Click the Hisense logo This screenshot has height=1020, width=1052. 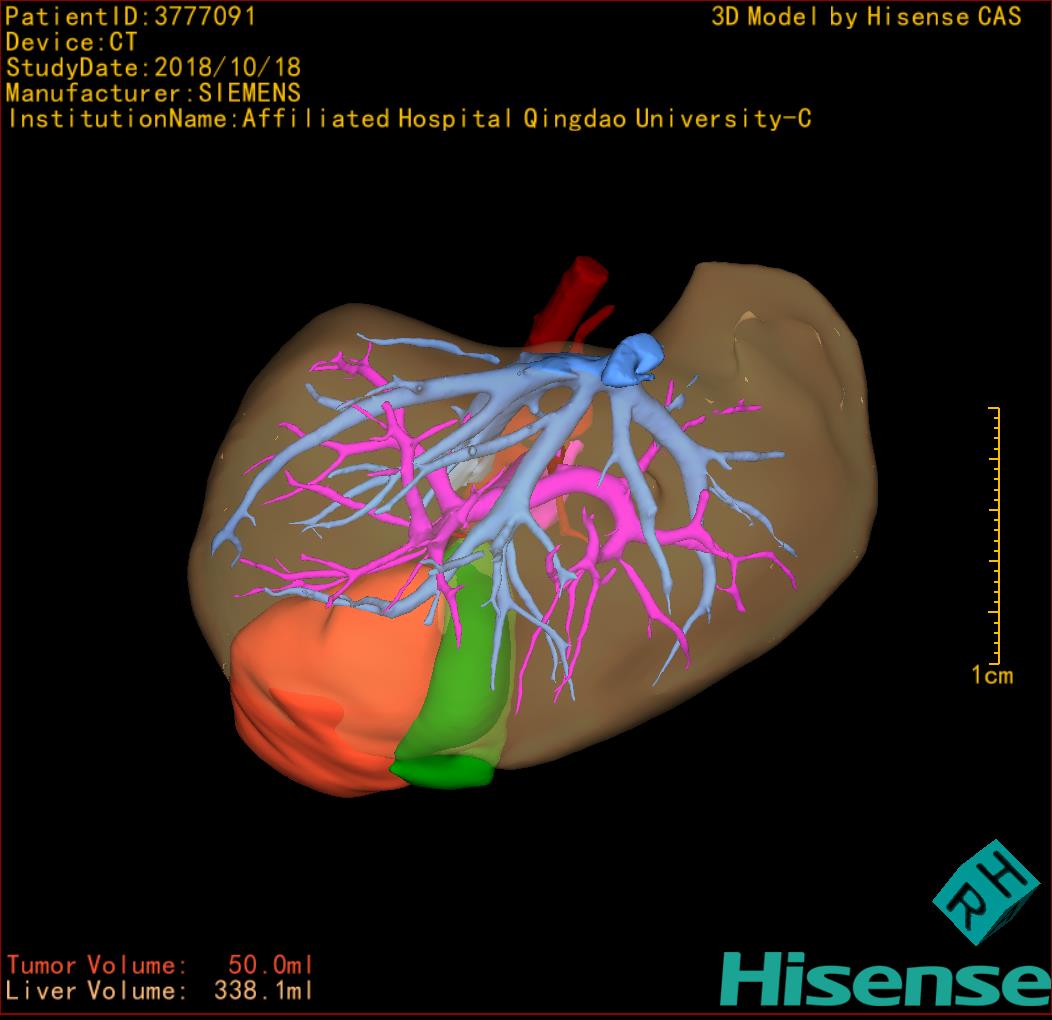(886, 980)
